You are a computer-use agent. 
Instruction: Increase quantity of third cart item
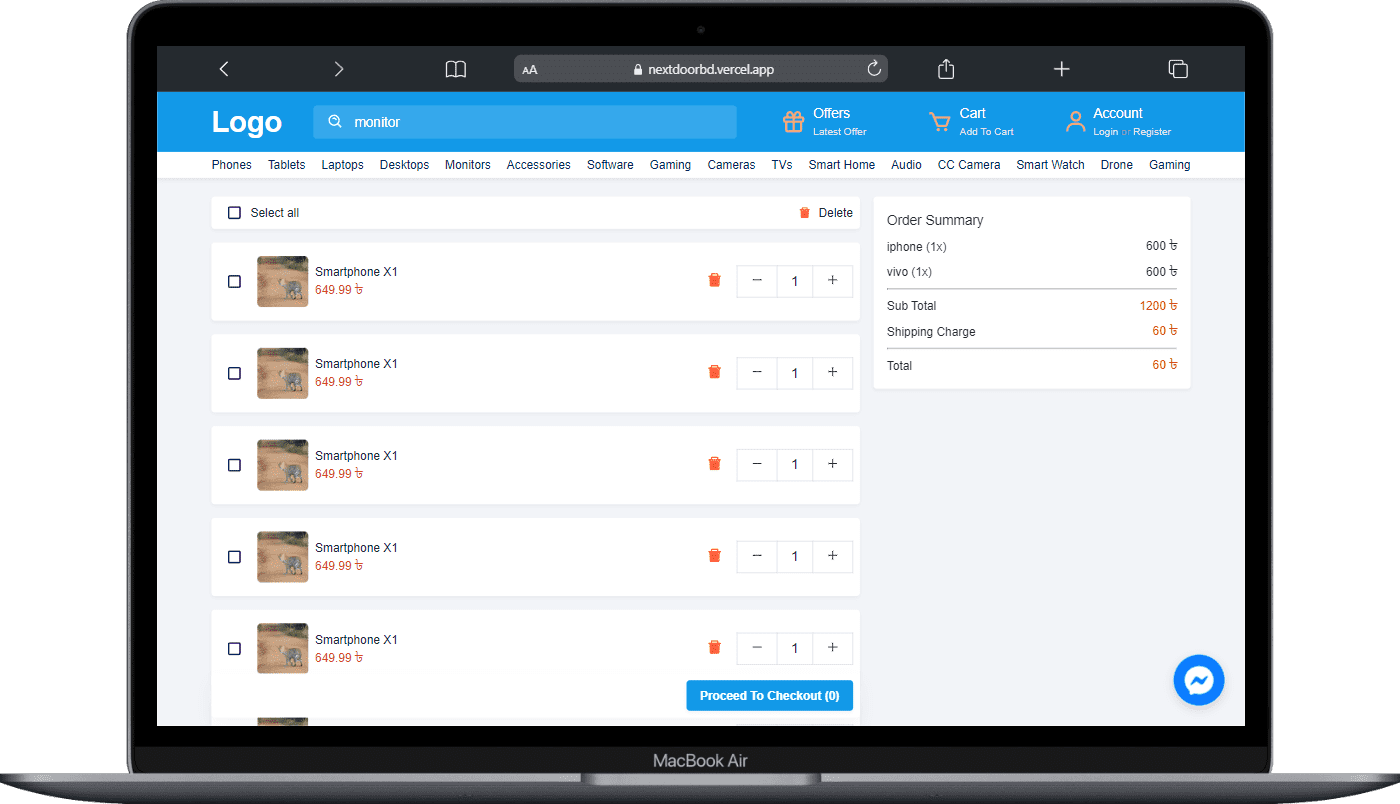pos(832,465)
